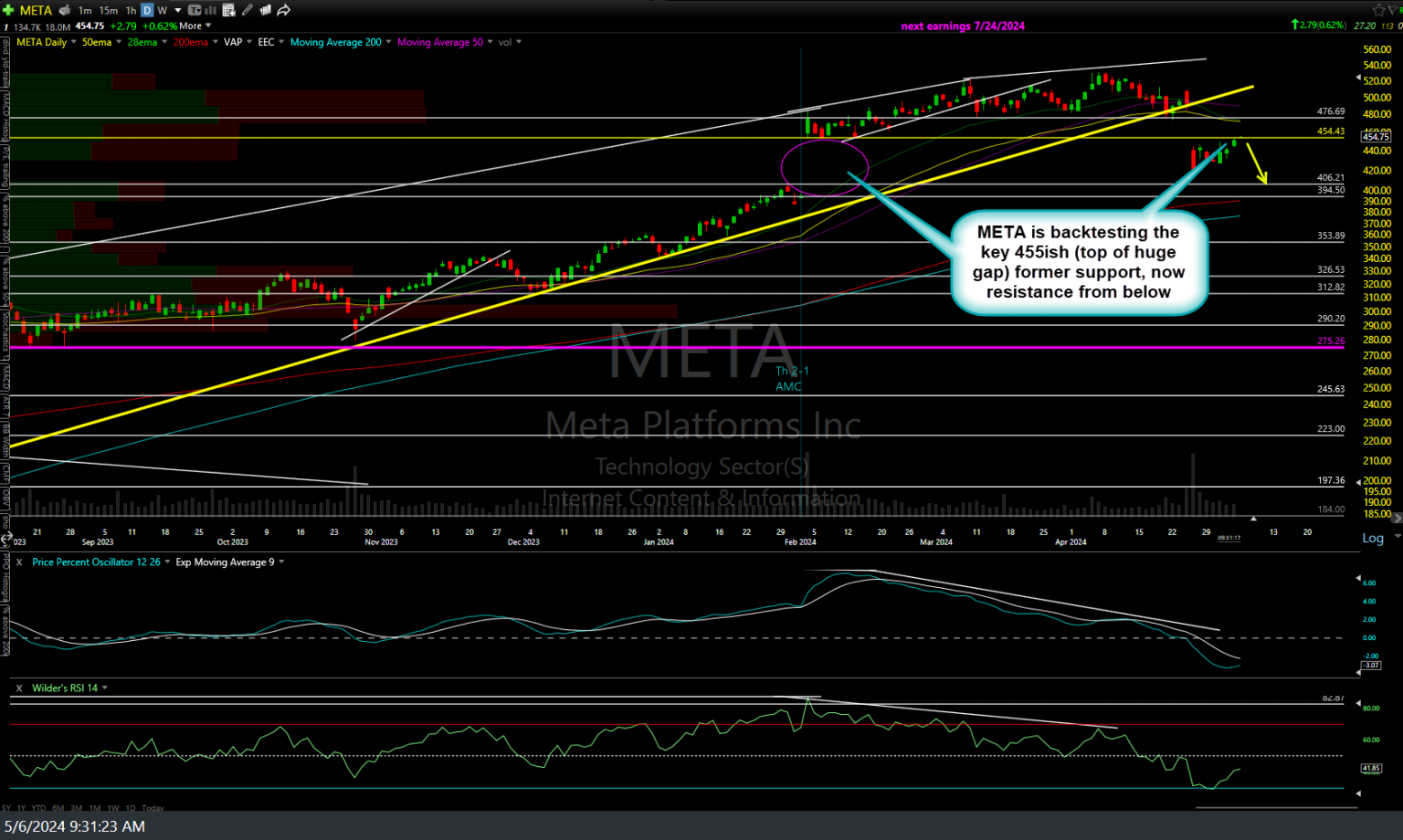The width and height of the screenshot is (1403, 840).
Task: Open the Moving Average 200 dropdown
Action: coord(387,42)
